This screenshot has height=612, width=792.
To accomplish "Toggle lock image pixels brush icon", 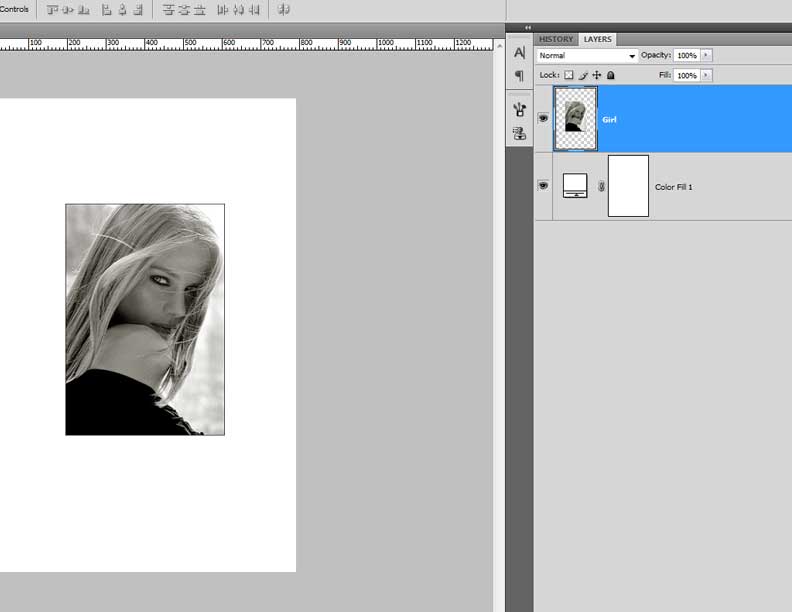I will pyautogui.click(x=583, y=75).
